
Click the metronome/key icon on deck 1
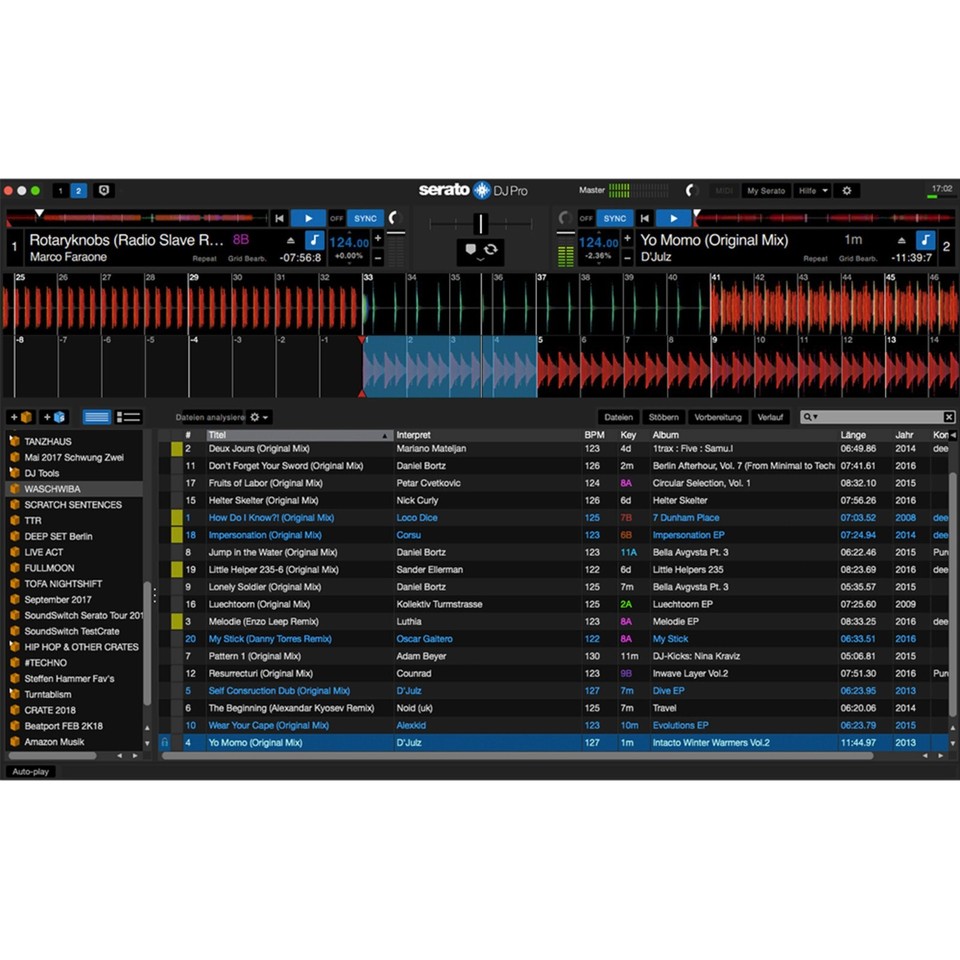click(x=315, y=242)
